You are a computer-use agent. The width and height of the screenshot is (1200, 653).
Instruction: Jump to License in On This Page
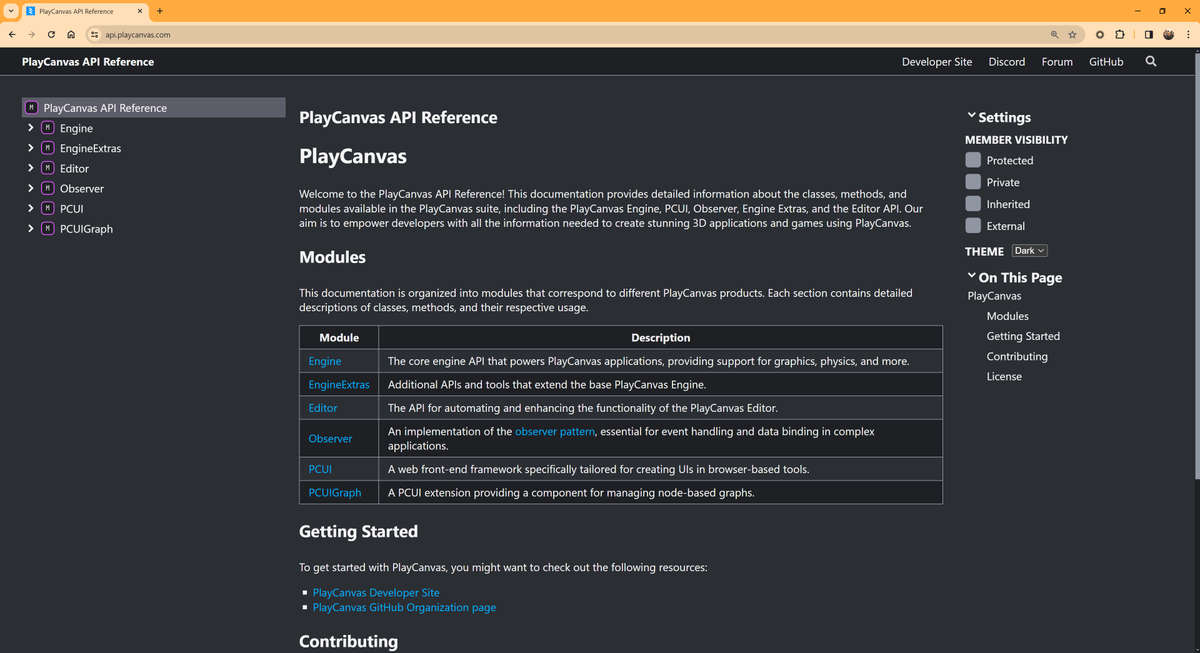1004,376
